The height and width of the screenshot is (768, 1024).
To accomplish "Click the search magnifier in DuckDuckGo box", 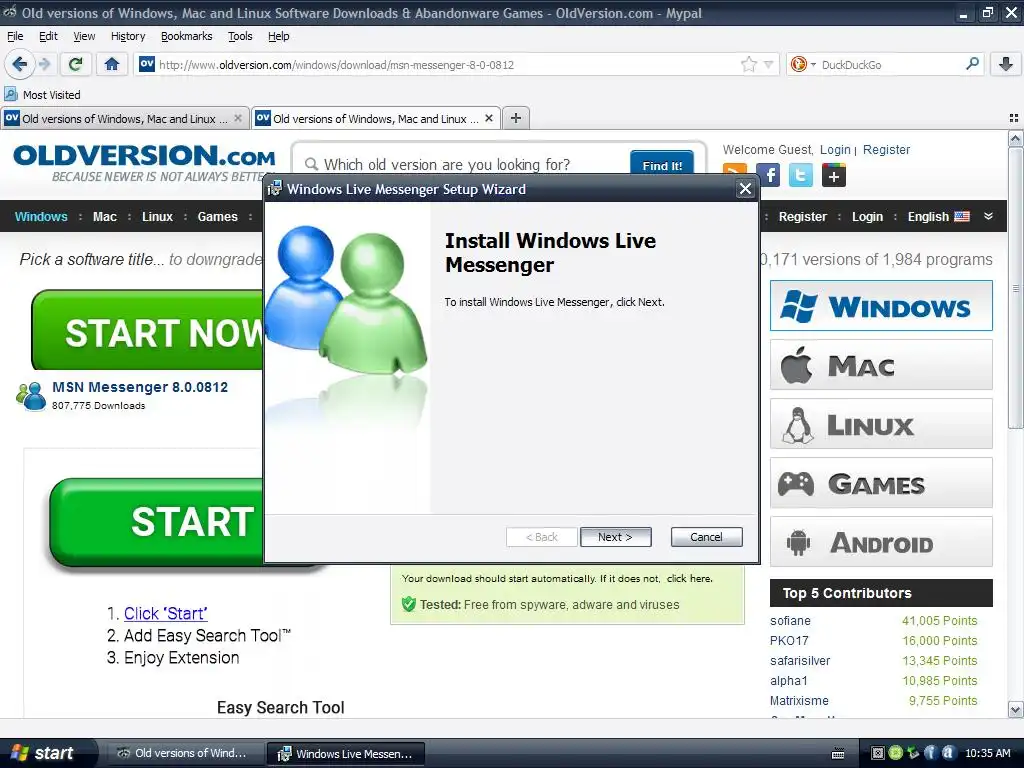I will 972,64.
